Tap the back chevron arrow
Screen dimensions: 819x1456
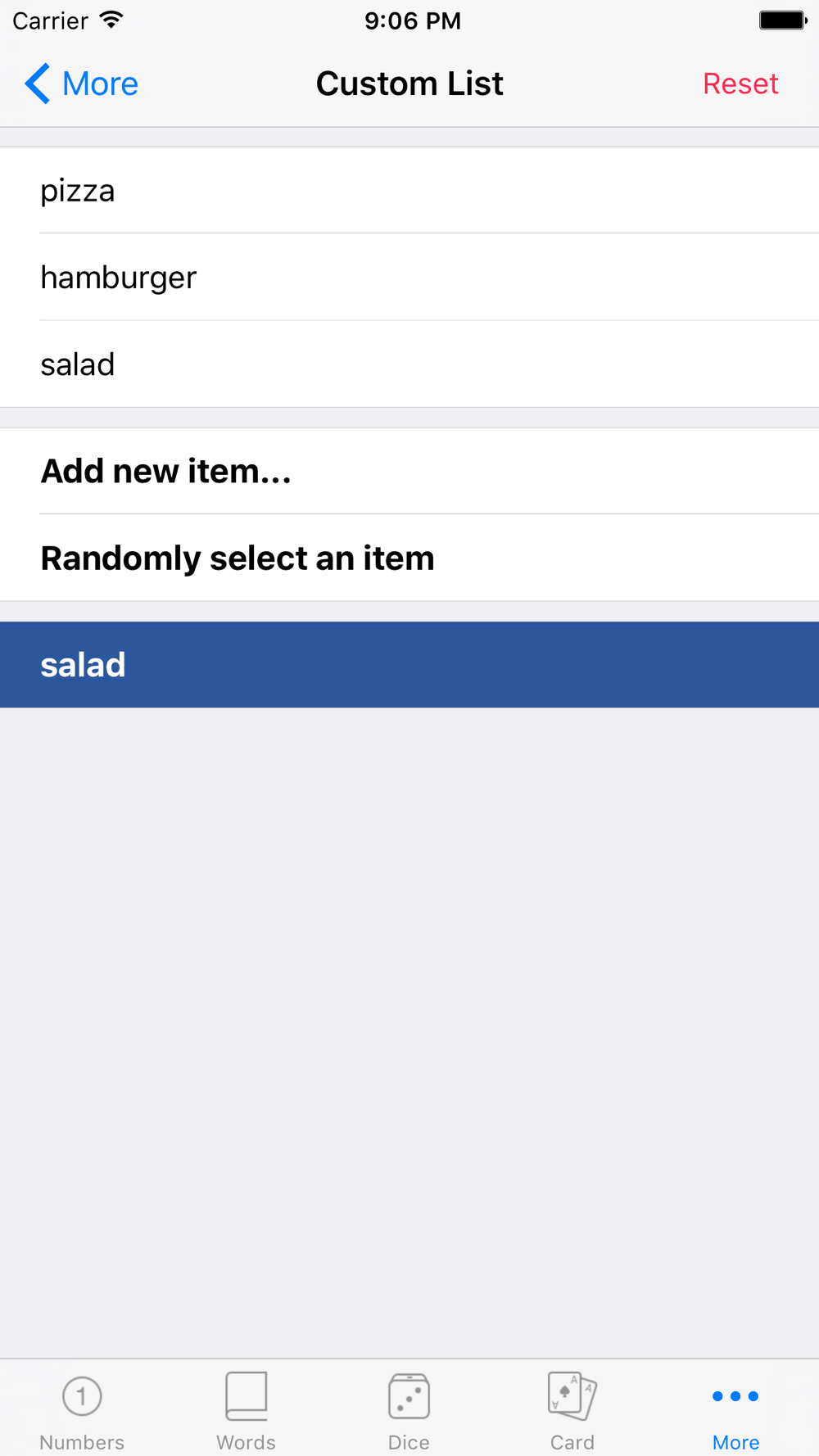(x=37, y=84)
